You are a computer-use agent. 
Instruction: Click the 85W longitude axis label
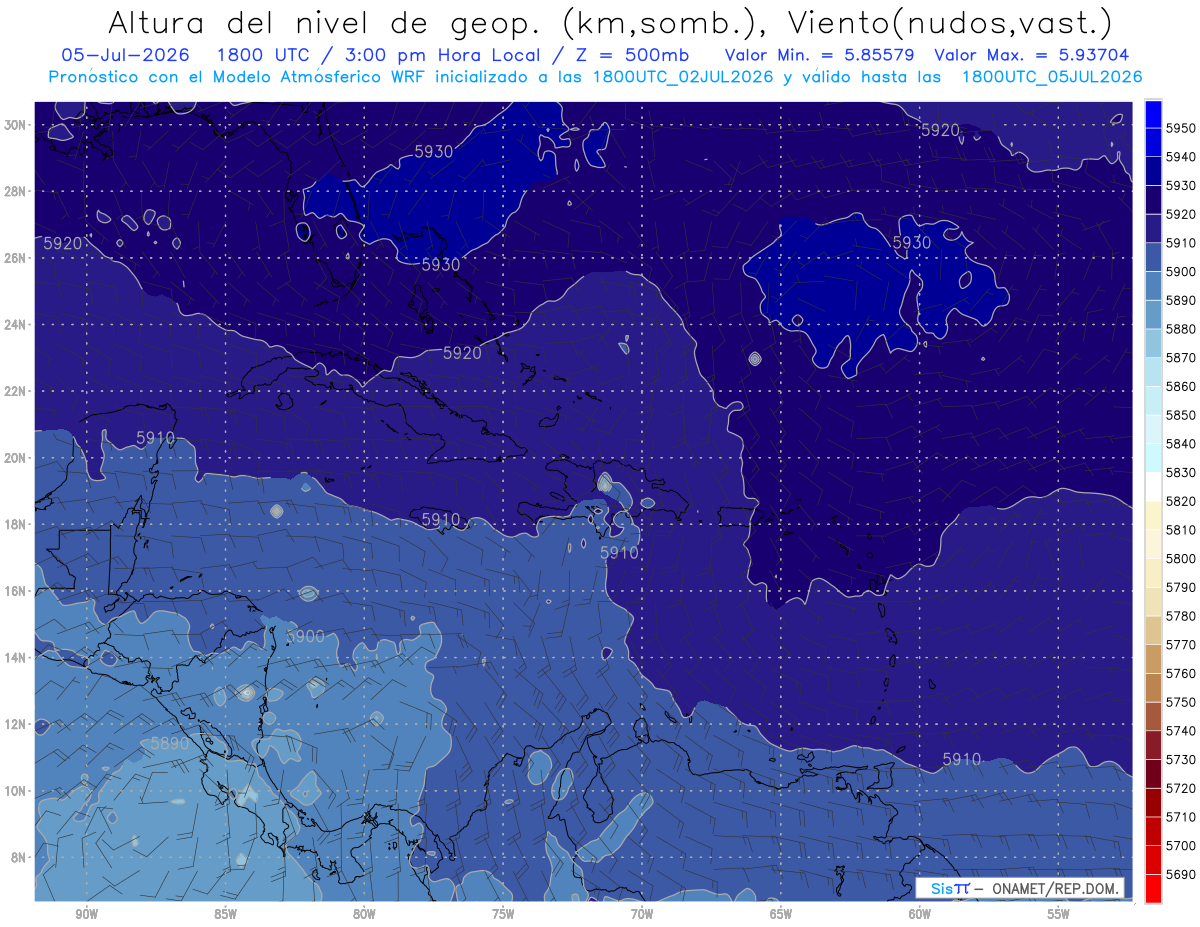pos(225,914)
